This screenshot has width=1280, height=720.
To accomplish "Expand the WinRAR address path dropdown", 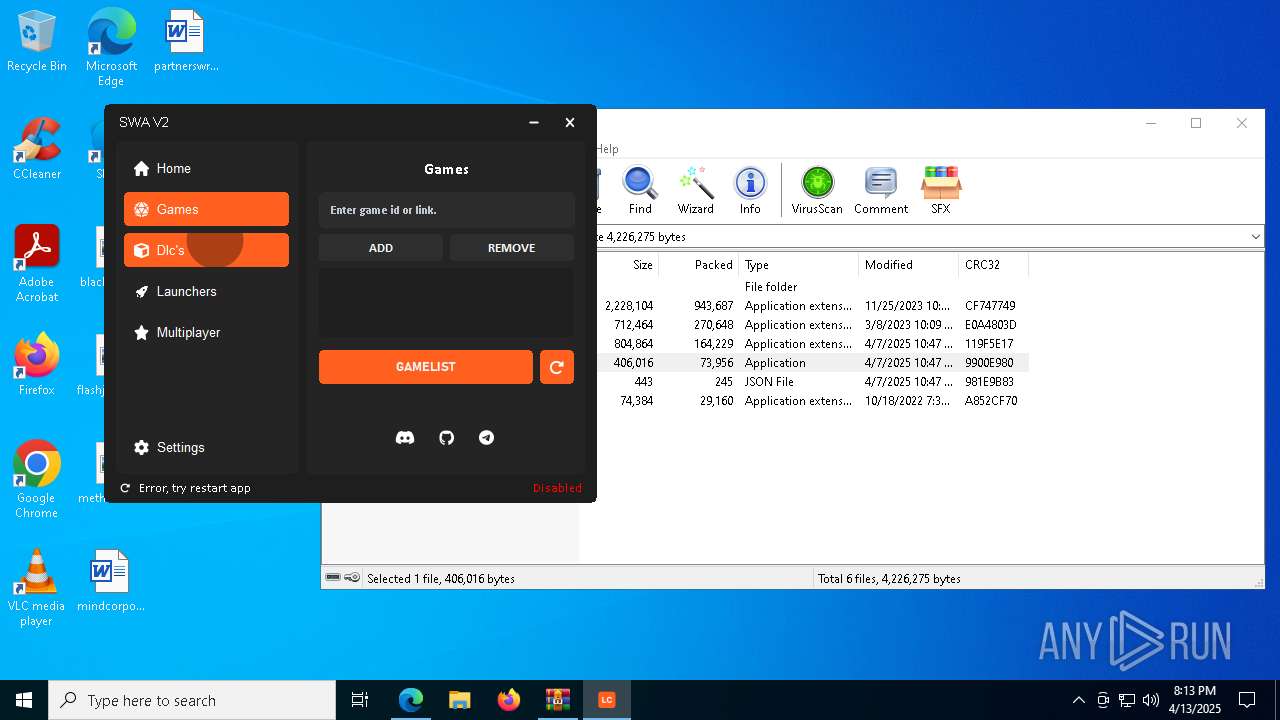I will pos(1255,237).
